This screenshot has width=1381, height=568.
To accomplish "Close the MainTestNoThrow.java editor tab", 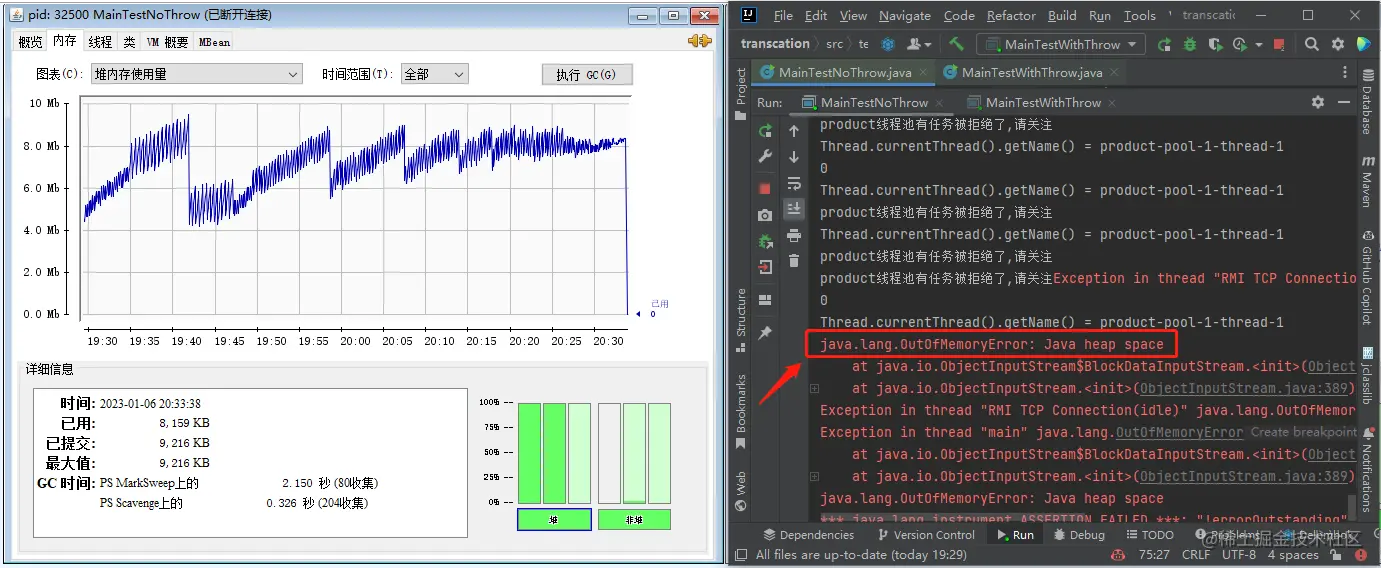I will (x=922, y=73).
